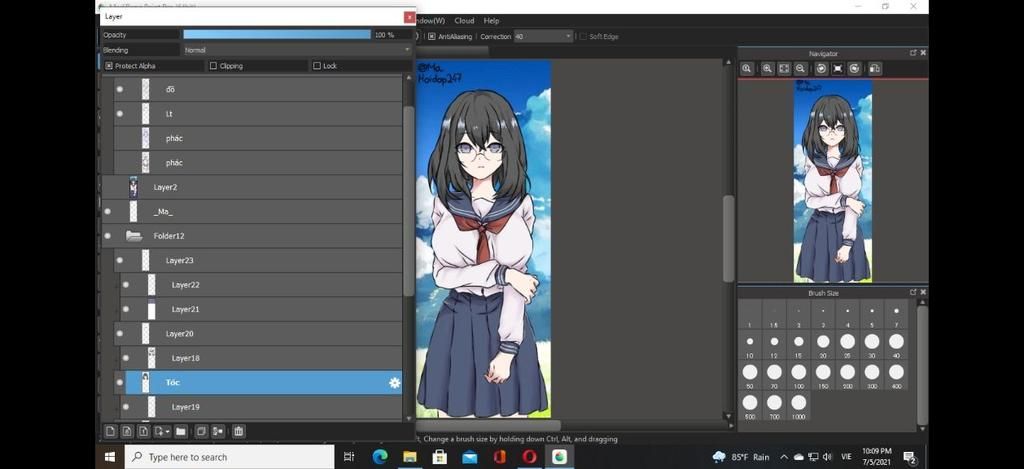1024x469 pixels.
Task: Hide the đồ layer
Action: pos(120,89)
